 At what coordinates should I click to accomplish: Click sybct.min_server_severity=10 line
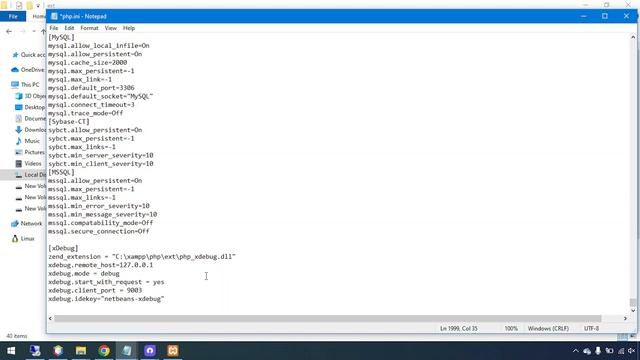(100, 156)
